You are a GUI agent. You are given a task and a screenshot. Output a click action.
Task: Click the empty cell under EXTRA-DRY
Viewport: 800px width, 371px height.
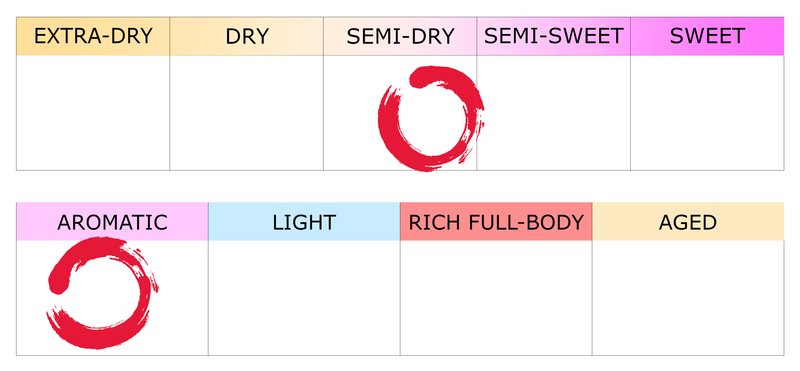pos(93,113)
